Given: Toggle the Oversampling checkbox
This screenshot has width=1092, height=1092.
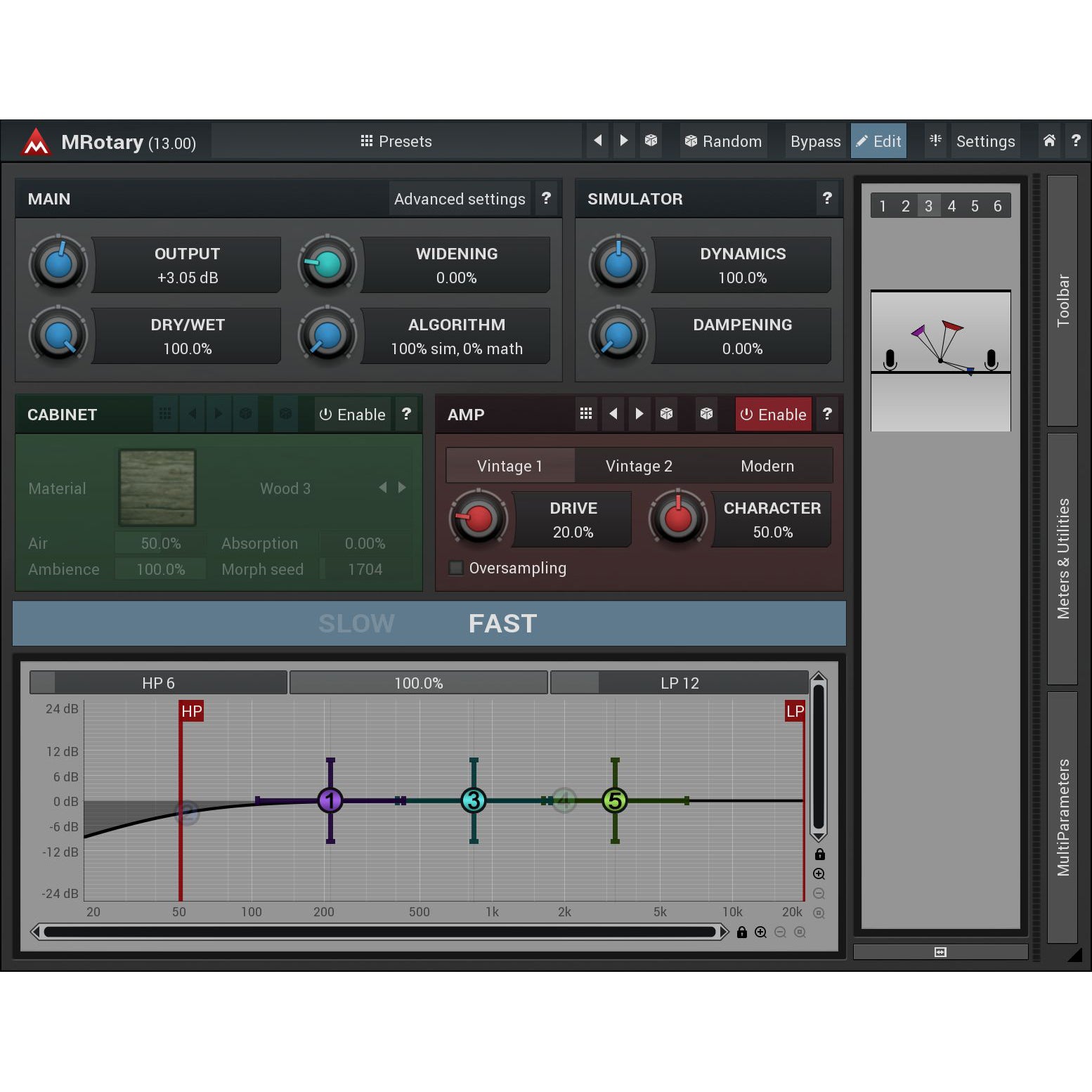Looking at the screenshot, I should [x=457, y=568].
